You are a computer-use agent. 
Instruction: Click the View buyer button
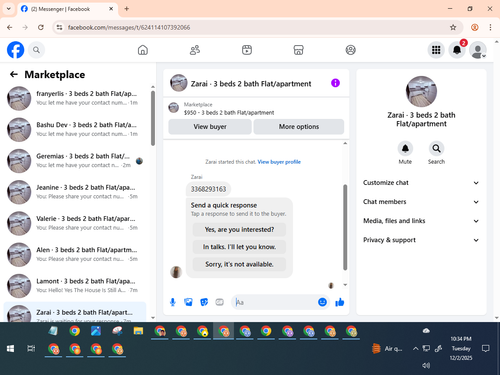[x=210, y=127]
